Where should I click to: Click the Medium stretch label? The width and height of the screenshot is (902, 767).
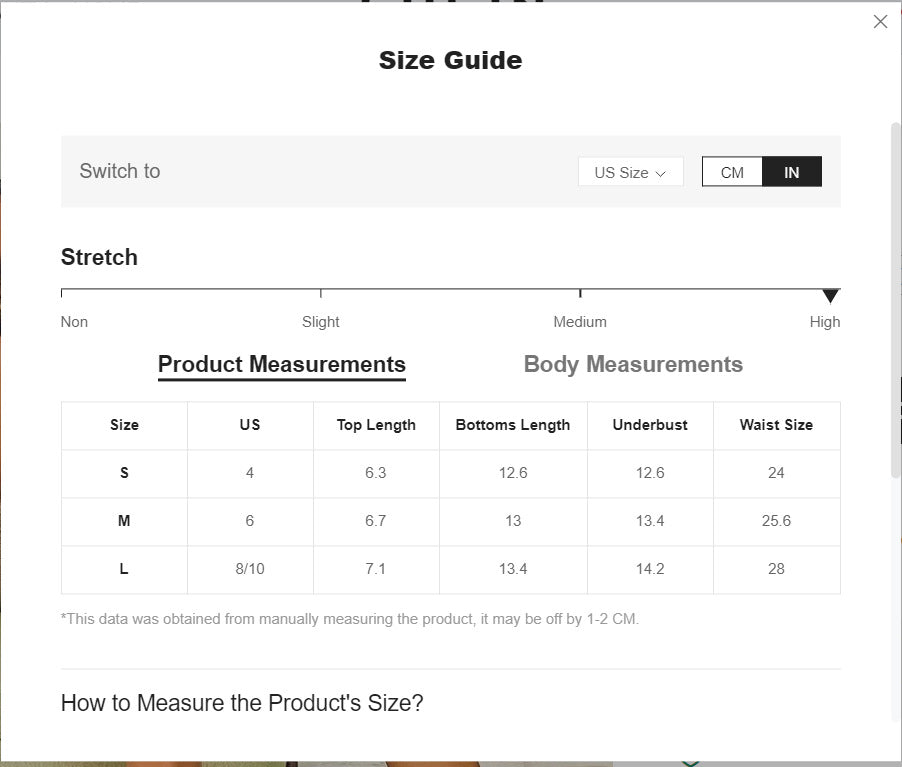point(580,322)
